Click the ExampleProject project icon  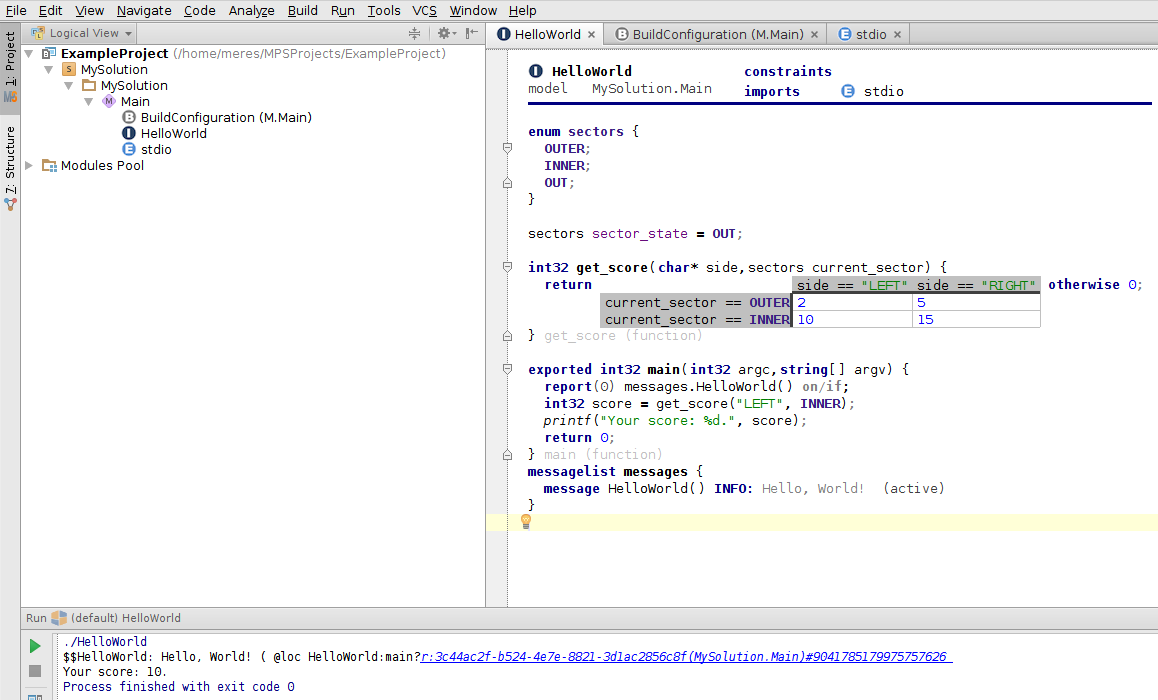pyautogui.click(x=49, y=53)
